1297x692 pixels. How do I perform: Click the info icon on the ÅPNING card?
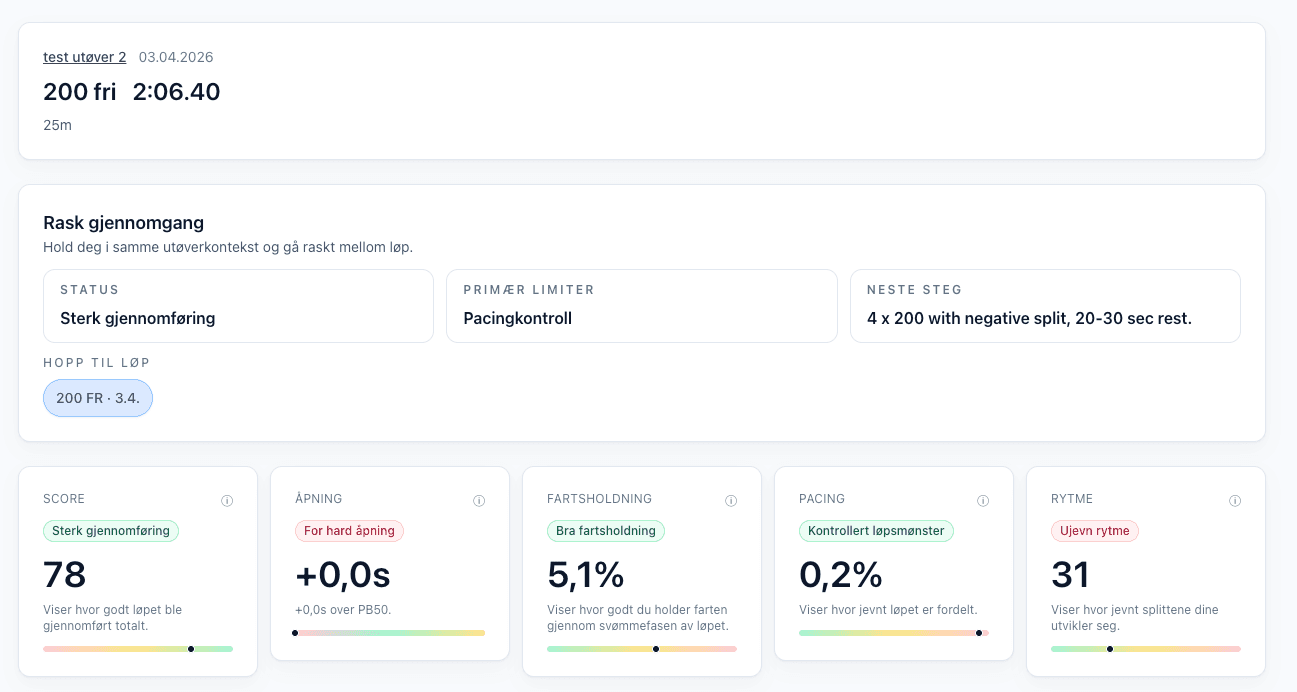point(479,500)
